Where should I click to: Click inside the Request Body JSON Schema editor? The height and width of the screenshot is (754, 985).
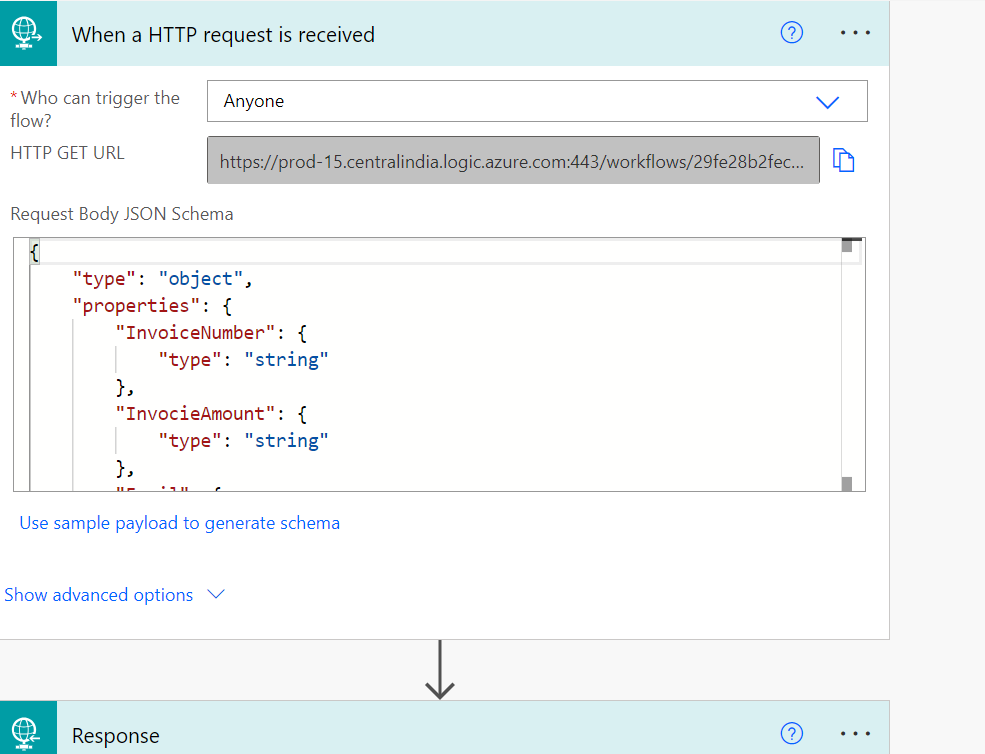[439, 364]
